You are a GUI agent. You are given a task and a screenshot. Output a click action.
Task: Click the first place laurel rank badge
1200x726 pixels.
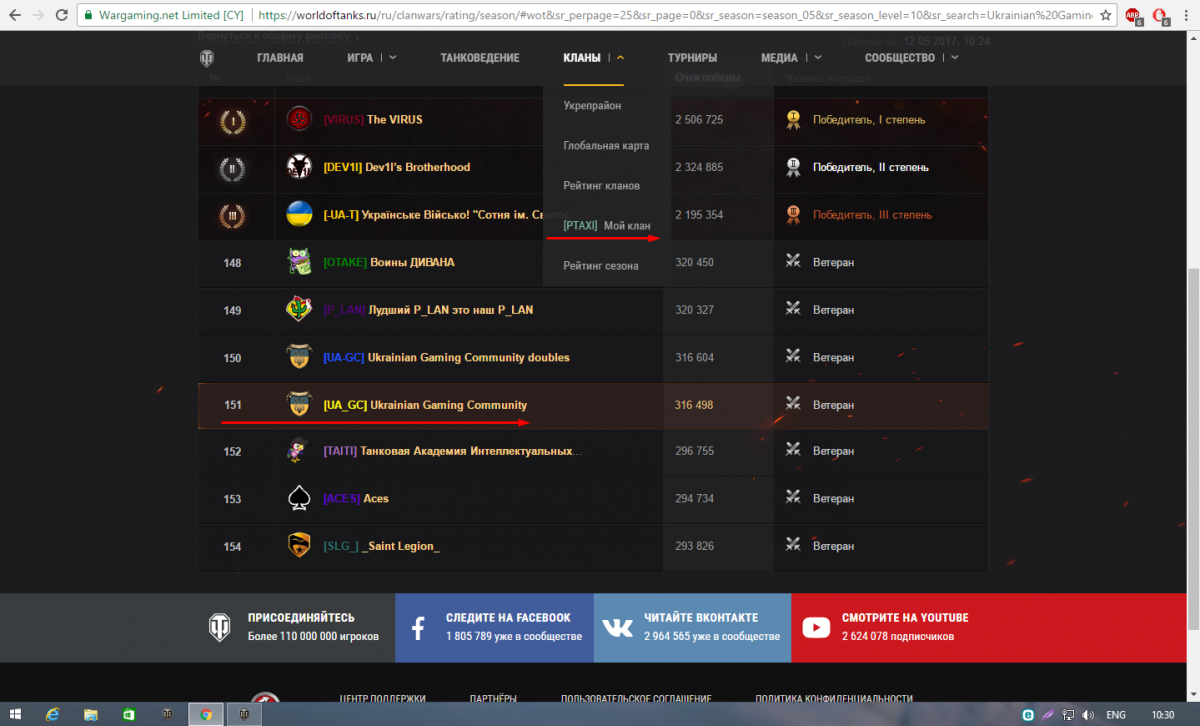[232, 120]
